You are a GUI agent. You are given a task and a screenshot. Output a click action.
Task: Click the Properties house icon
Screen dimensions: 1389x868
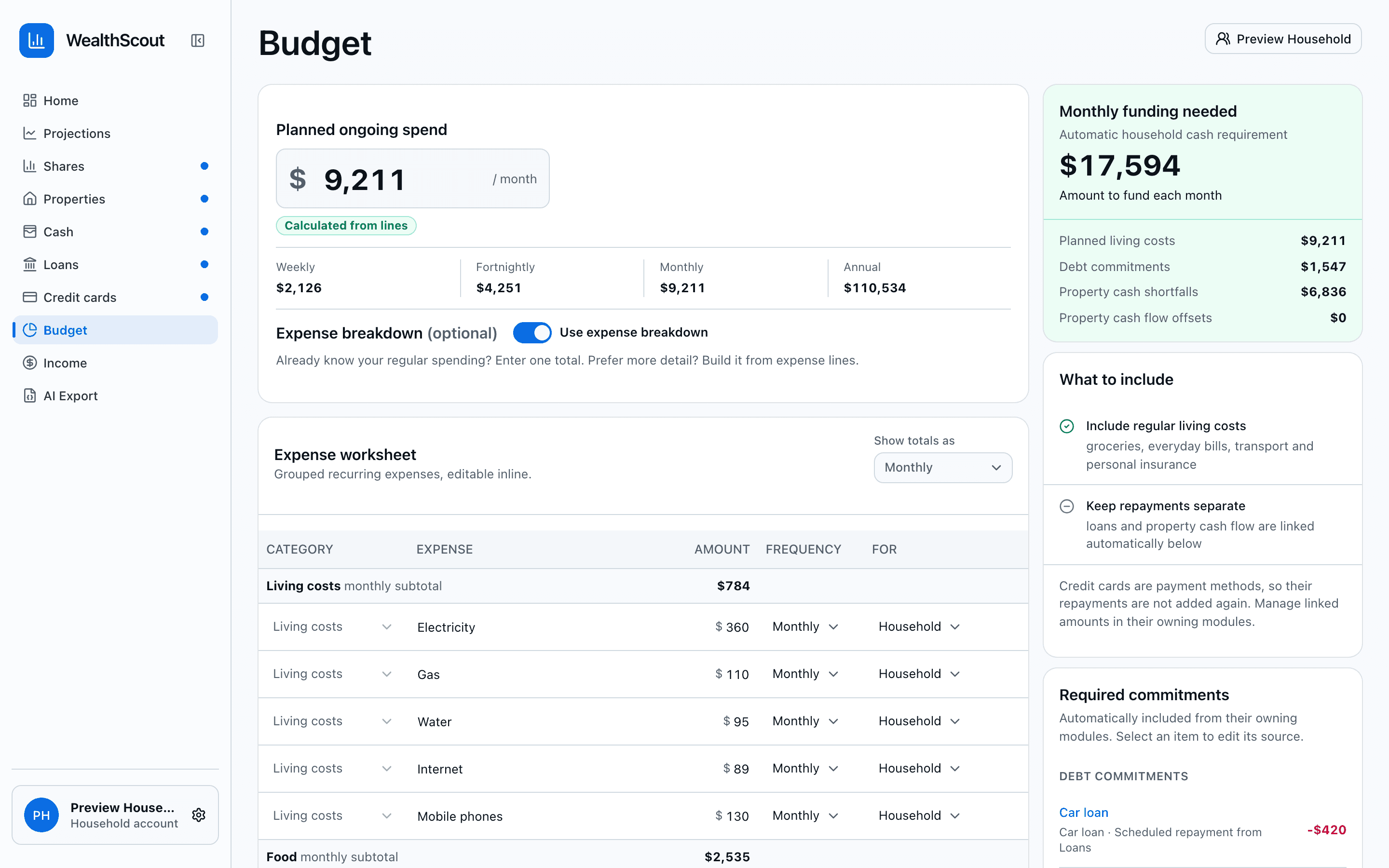[30, 199]
